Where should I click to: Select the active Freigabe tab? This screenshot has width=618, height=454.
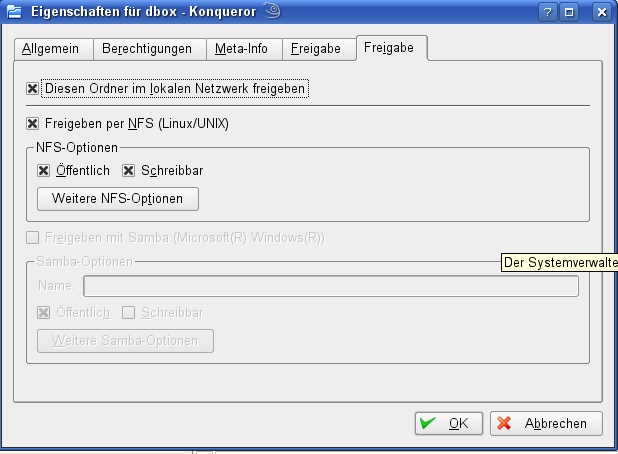point(392,48)
